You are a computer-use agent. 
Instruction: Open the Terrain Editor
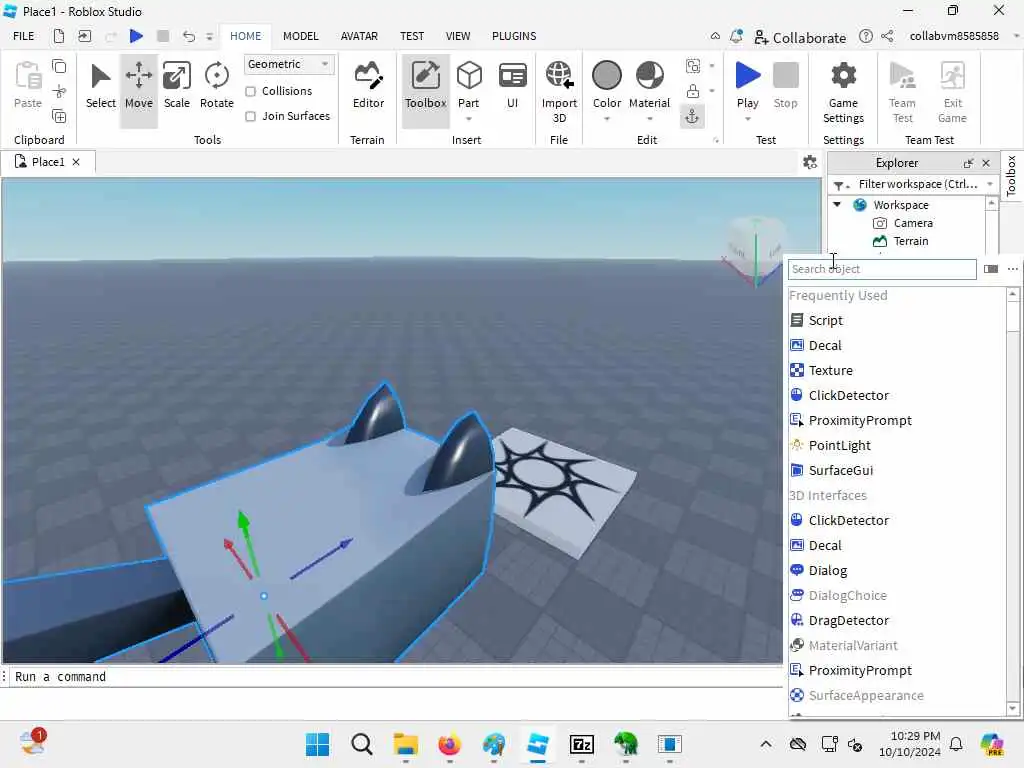coord(368,86)
